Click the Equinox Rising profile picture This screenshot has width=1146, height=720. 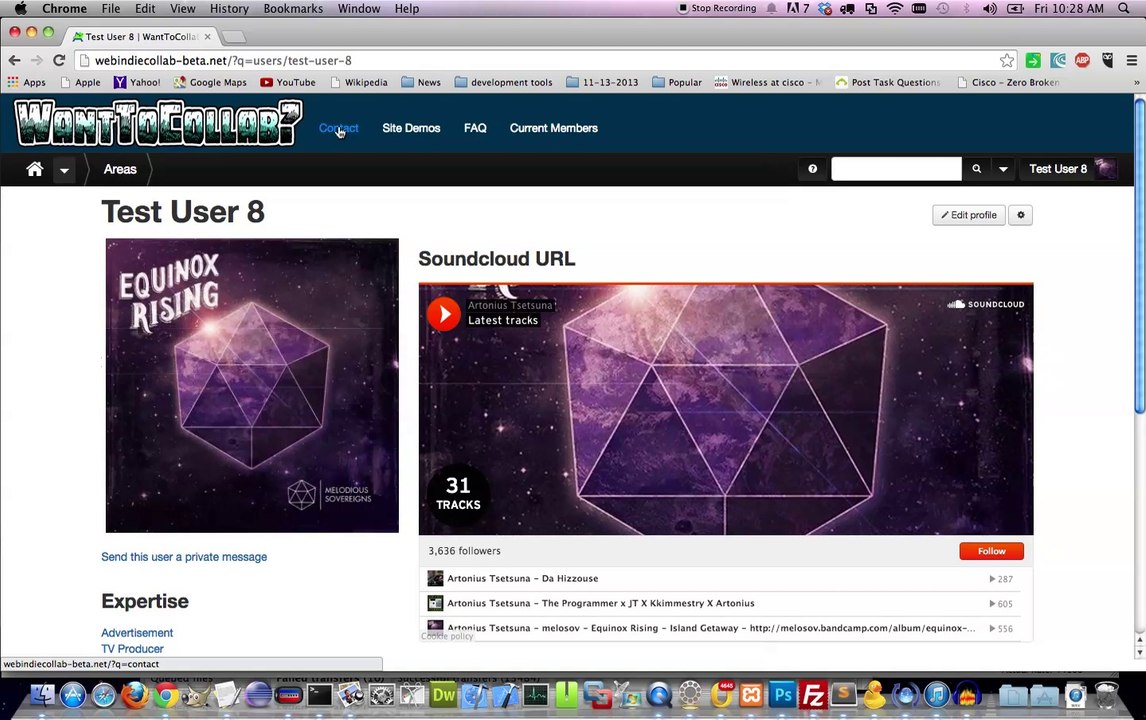click(x=252, y=385)
